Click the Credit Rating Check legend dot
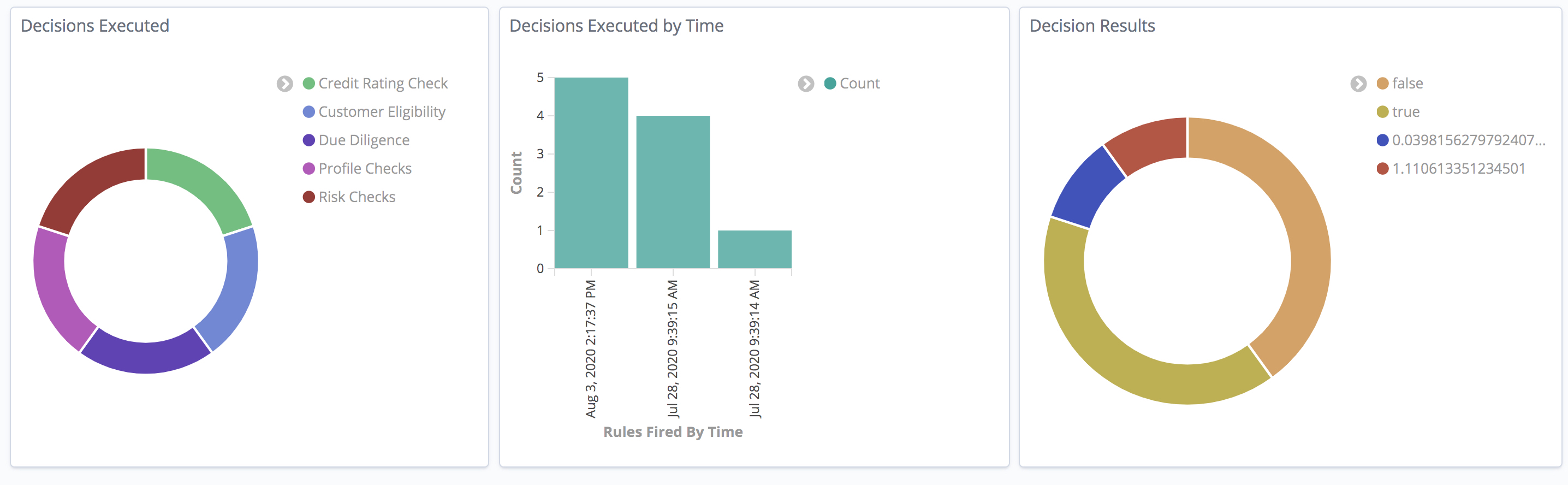The width and height of the screenshot is (1568, 485). click(x=308, y=84)
